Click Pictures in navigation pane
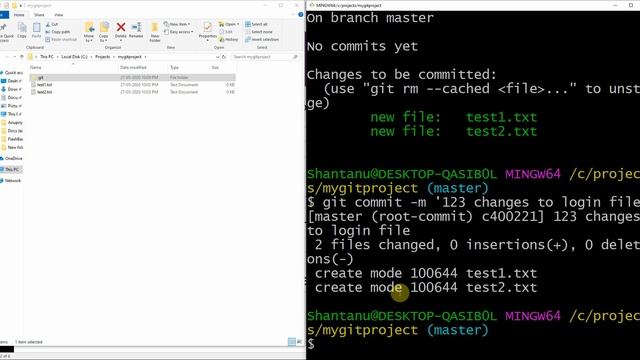Viewport: 640px width, 360px height. 12,106
